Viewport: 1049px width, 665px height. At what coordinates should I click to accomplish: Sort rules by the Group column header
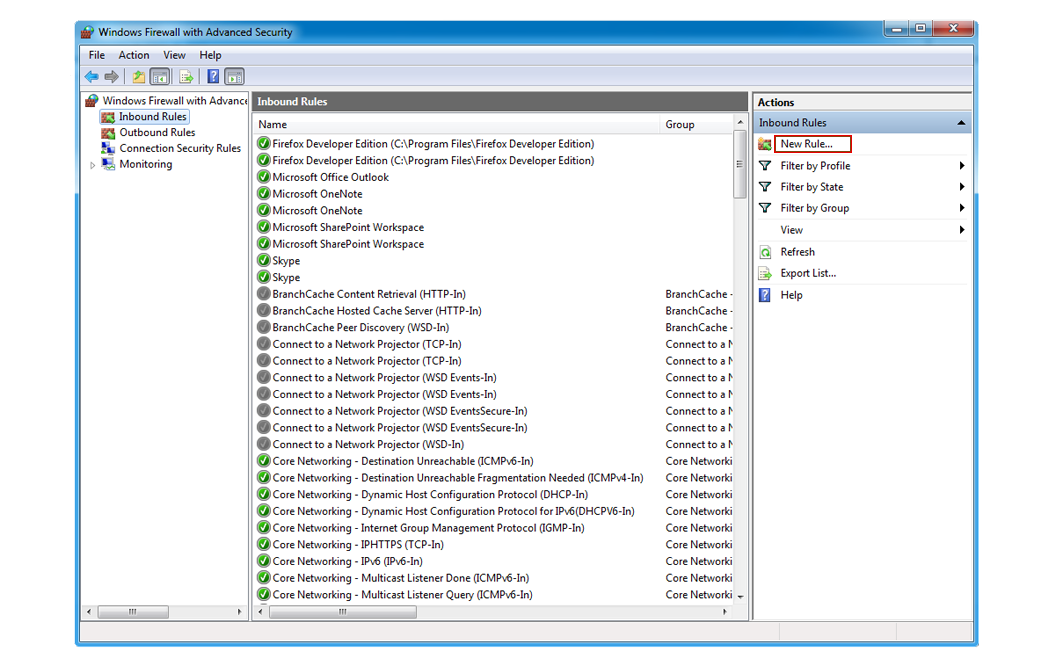(696, 124)
